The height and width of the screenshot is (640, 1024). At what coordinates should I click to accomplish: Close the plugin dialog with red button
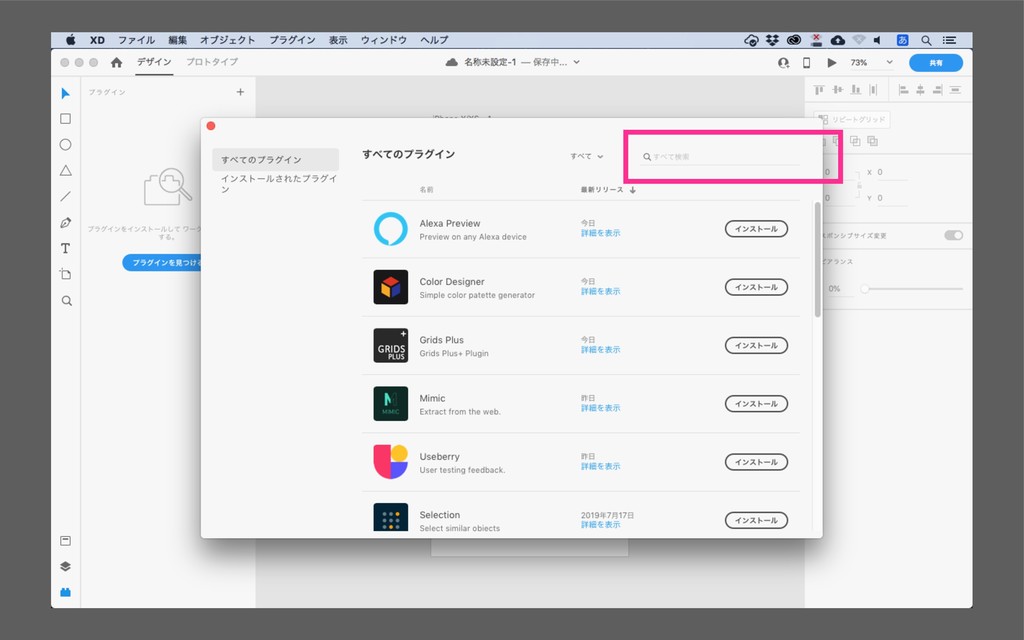(x=211, y=126)
